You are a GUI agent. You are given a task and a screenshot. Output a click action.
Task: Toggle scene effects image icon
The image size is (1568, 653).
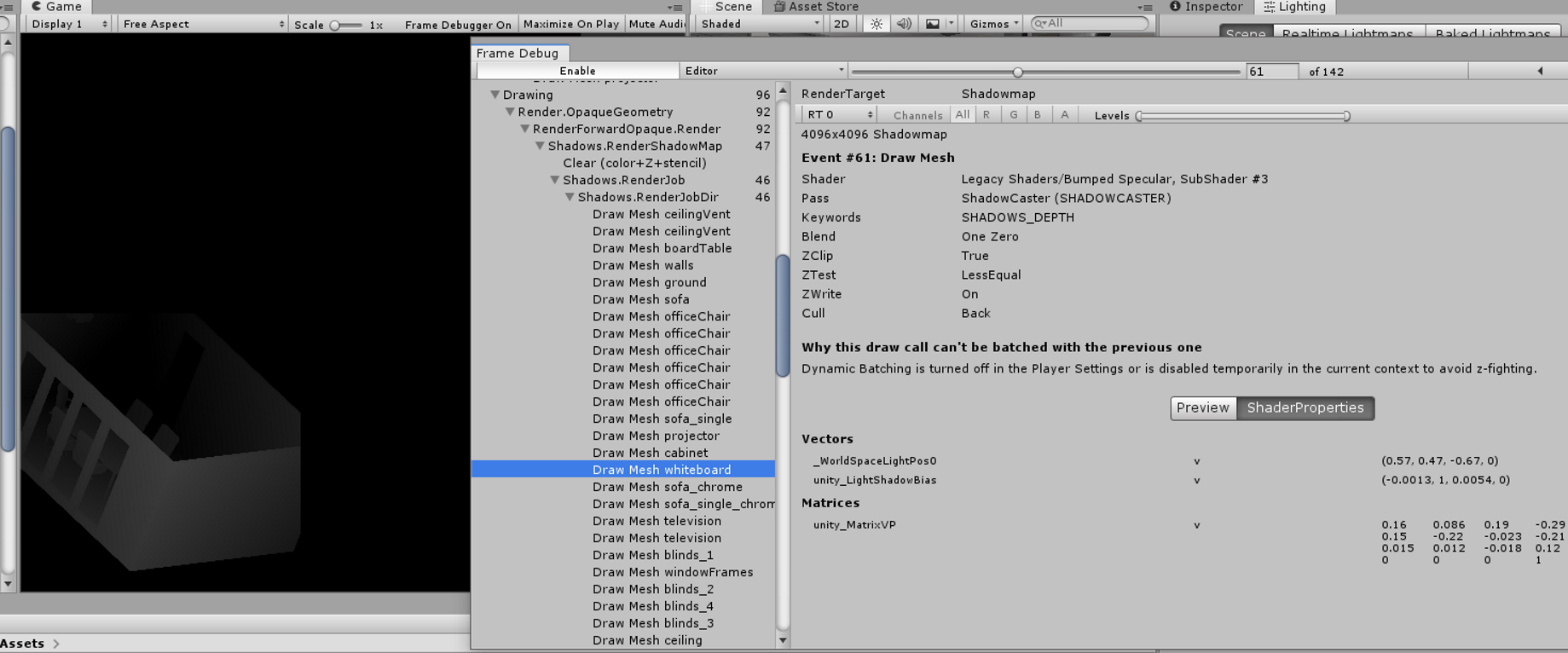click(933, 24)
